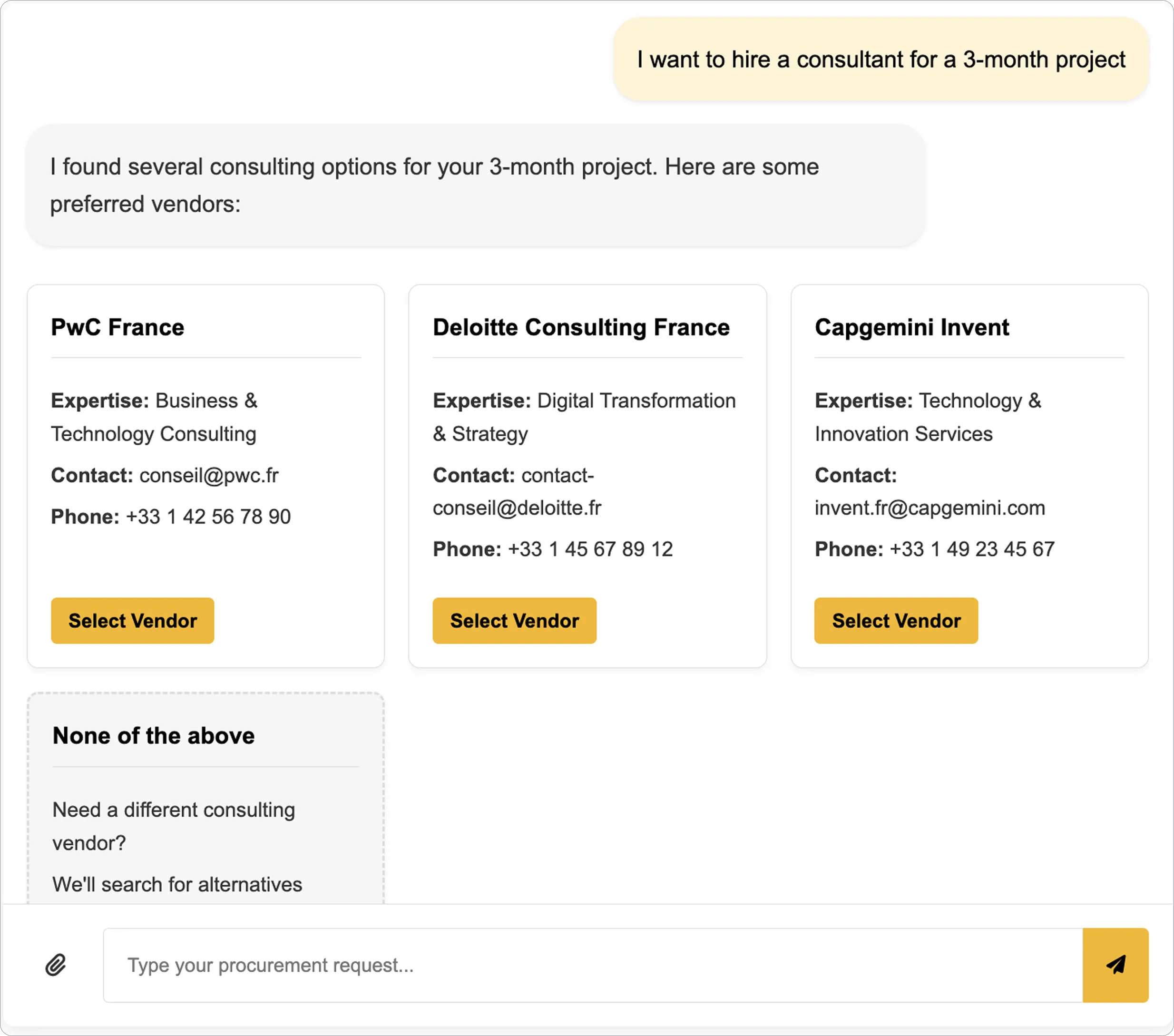The image size is (1174, 1036).
Task: Click PwC expertise 'Business & Technology Consulting'
Action: pos(154,417)
